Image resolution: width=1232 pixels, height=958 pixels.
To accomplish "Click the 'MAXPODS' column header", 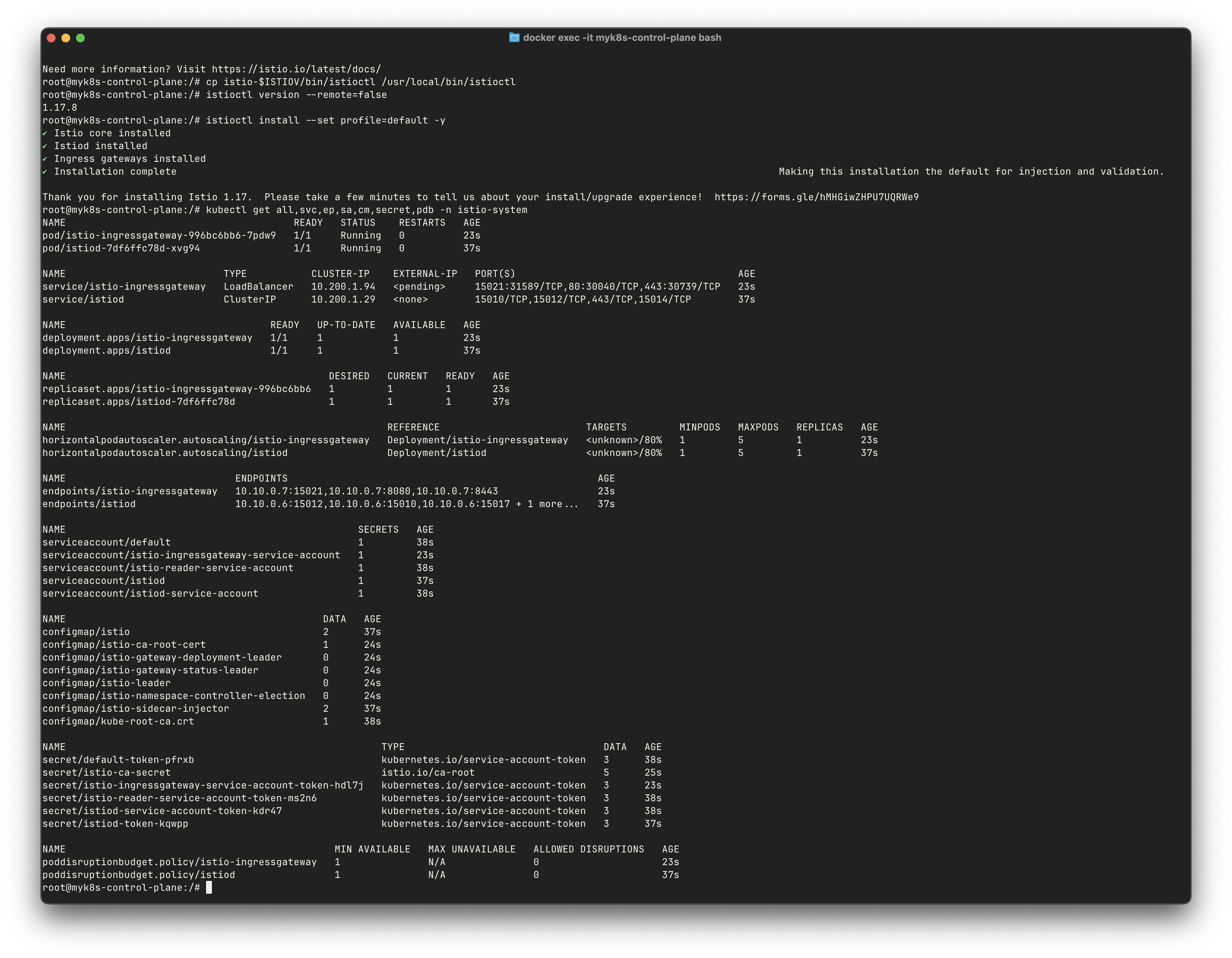I will click(x=758, y=427).
